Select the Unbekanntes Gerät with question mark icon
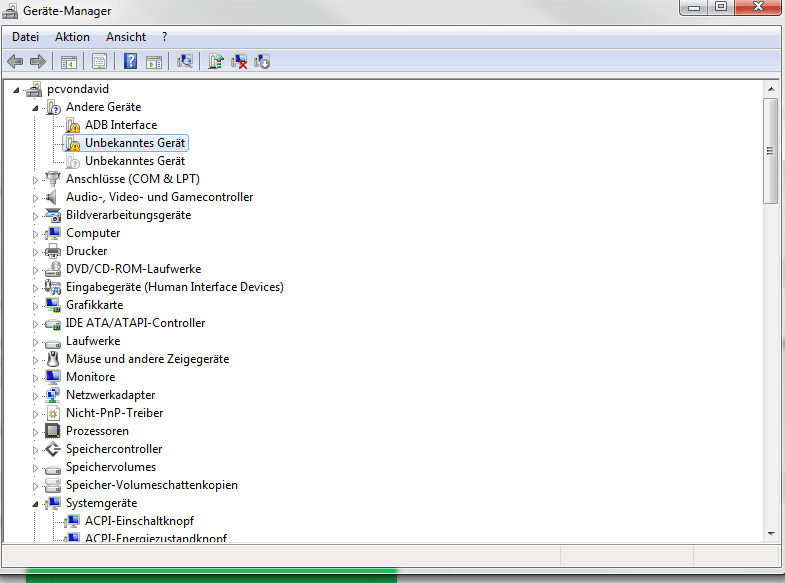This screenshot has width=785, height=583. click(135, 161)
